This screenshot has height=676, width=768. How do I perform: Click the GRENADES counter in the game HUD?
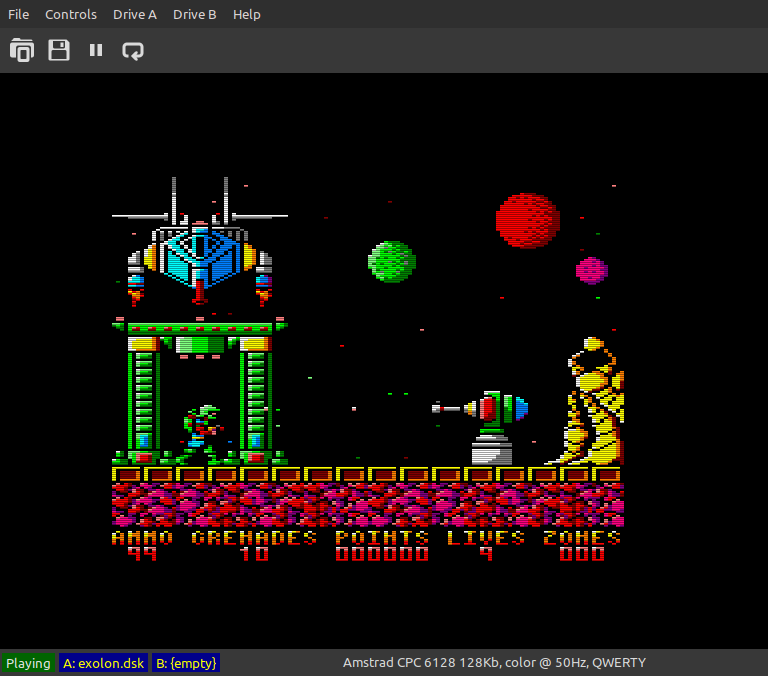254,545
